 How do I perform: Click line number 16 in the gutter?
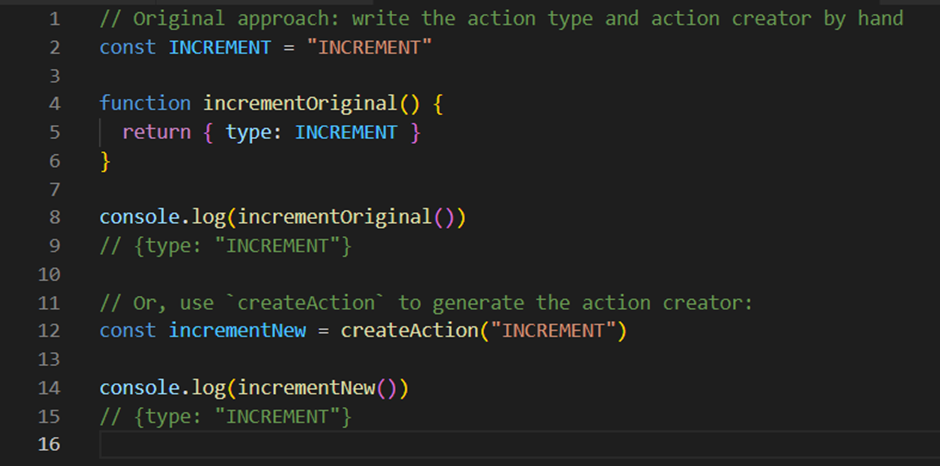click(x=49, y=444)
